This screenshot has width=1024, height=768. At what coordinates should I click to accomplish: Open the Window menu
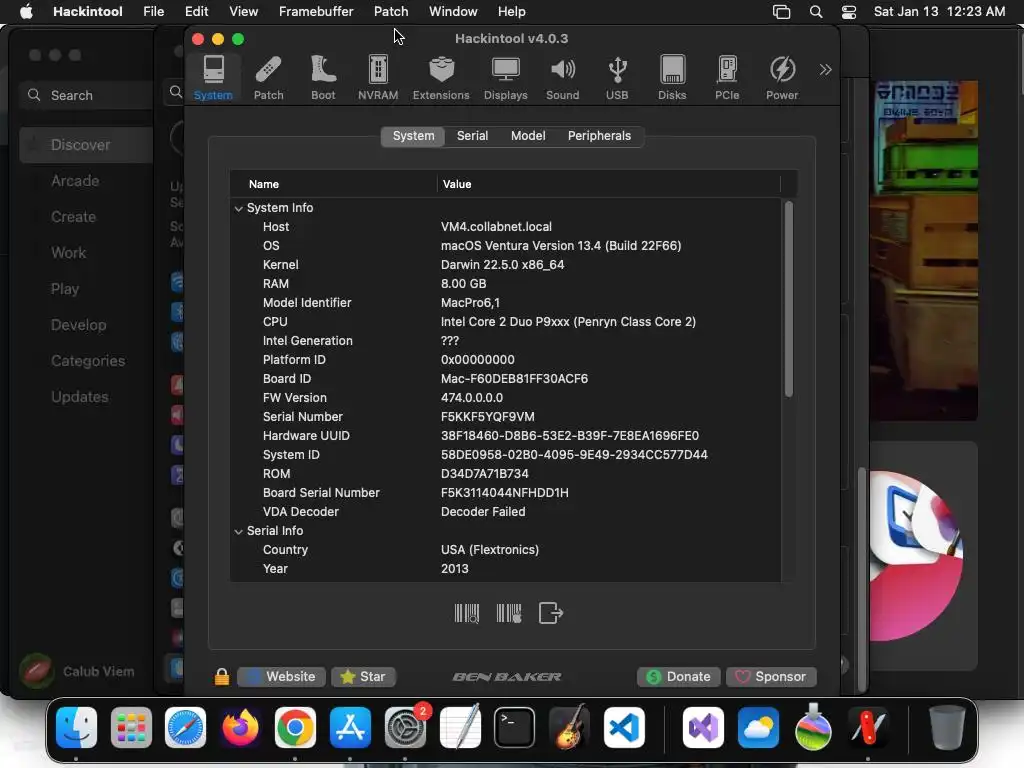coord(453,11)
